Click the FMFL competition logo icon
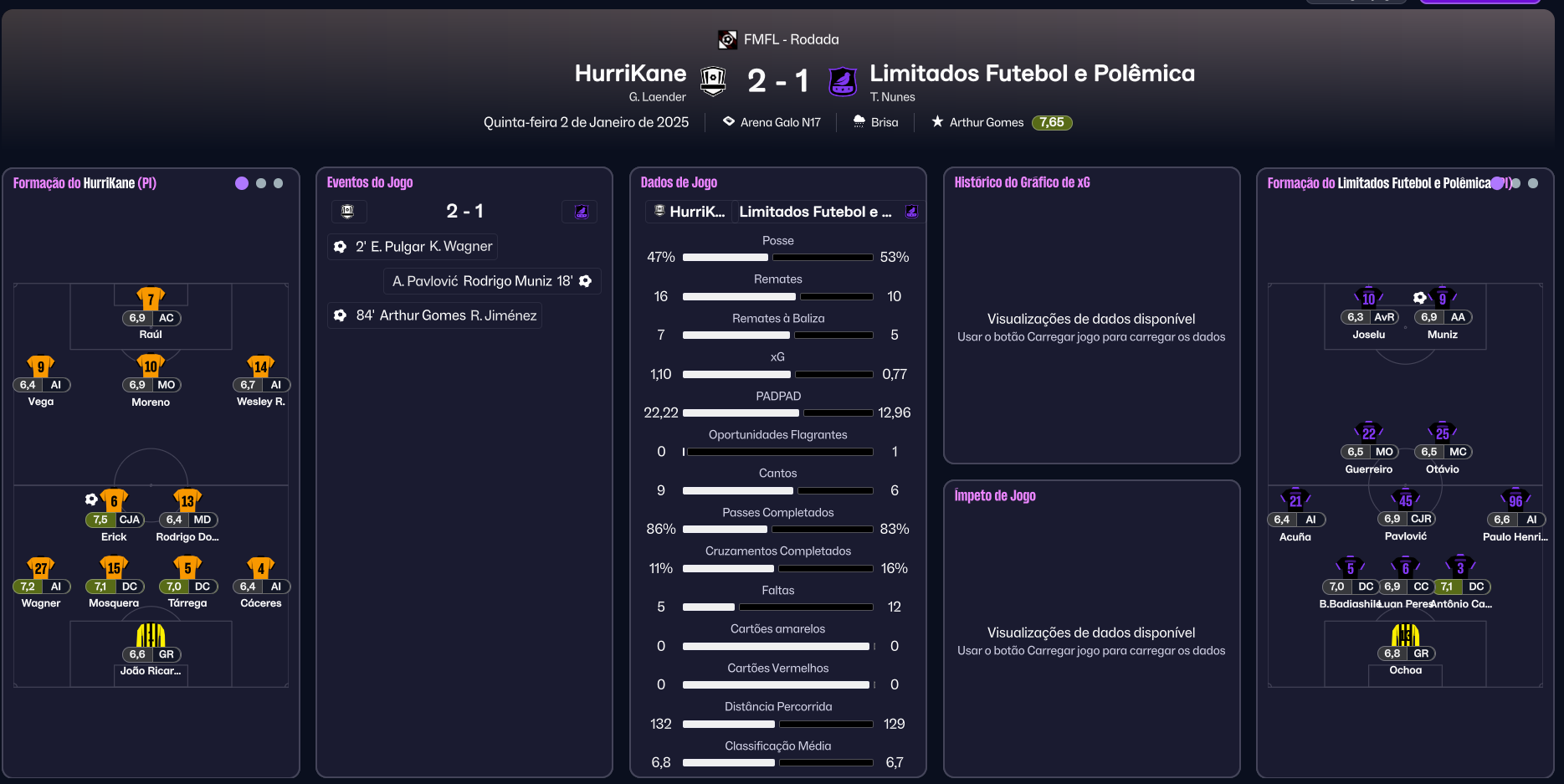Screen dimensions: 1564x784 727,39
